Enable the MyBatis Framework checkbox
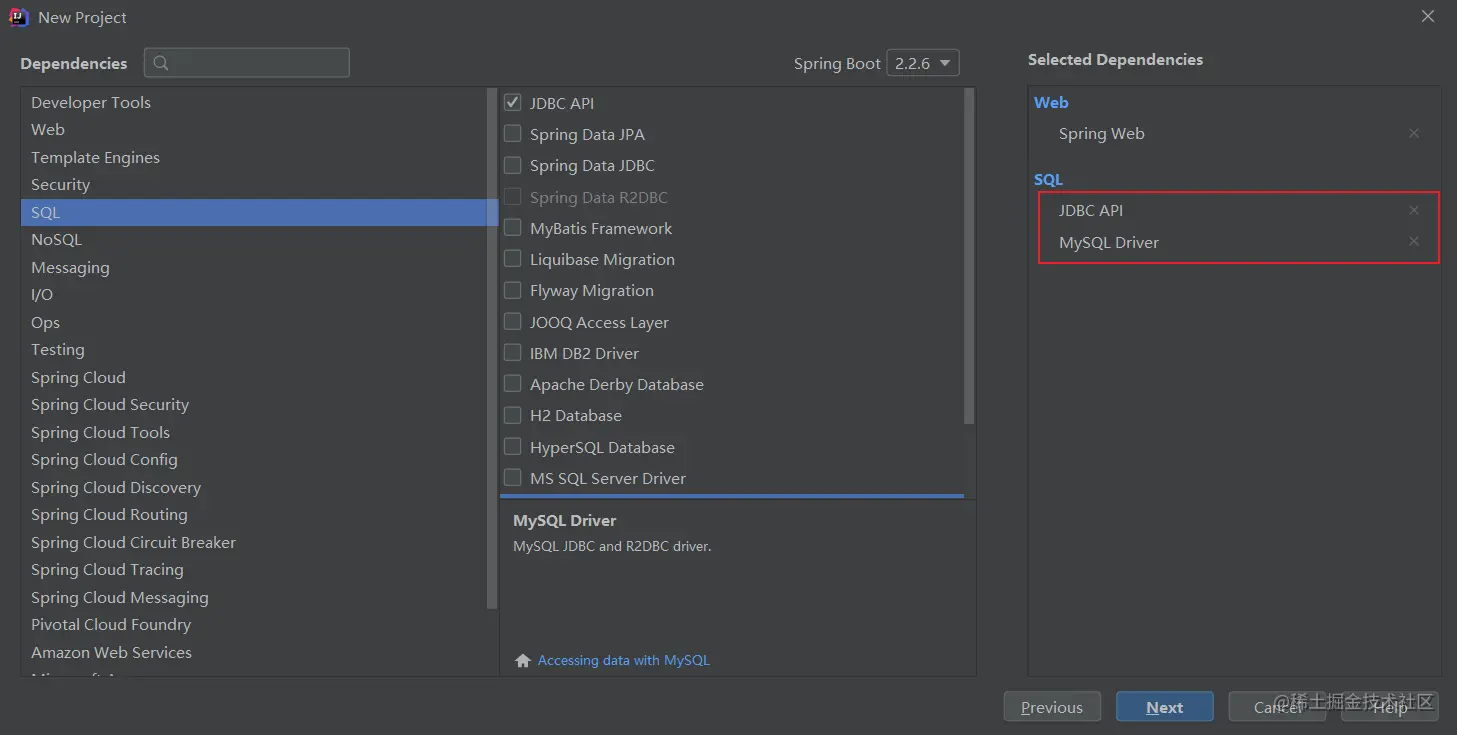Screen dimensions: 1457x735 pyautogui.click(x=513, y=227)
